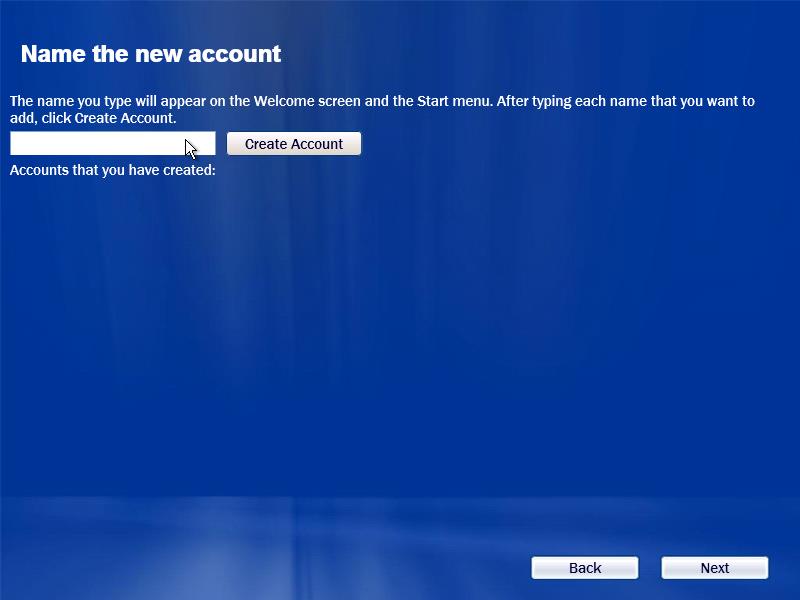The height and width of the screenshot is (600, 800).
Task: Click the 'Accounts that you have created:' label
Action: pos(113,170)
